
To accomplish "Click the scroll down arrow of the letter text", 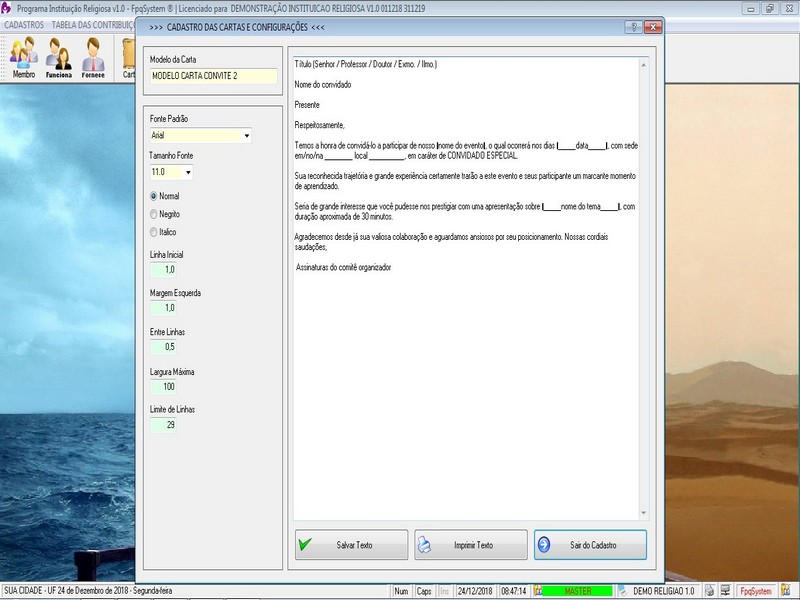I will tap(643, 513).
